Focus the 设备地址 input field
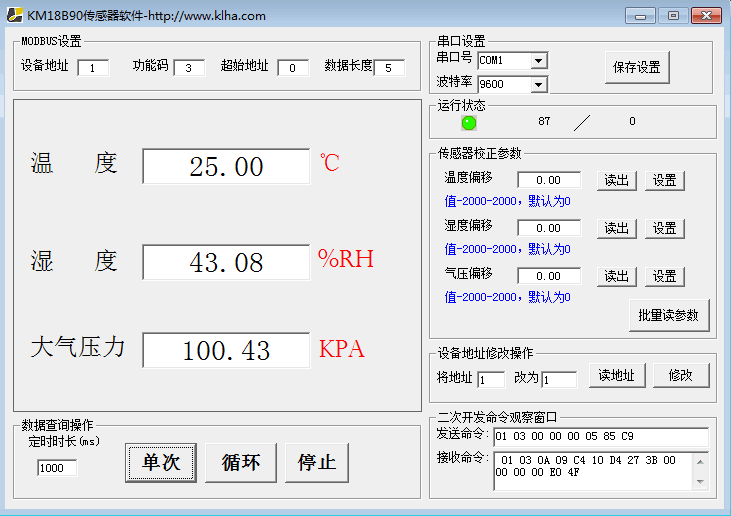The width and height of the screenshot is (731, 516). click(x=93, y=68)
